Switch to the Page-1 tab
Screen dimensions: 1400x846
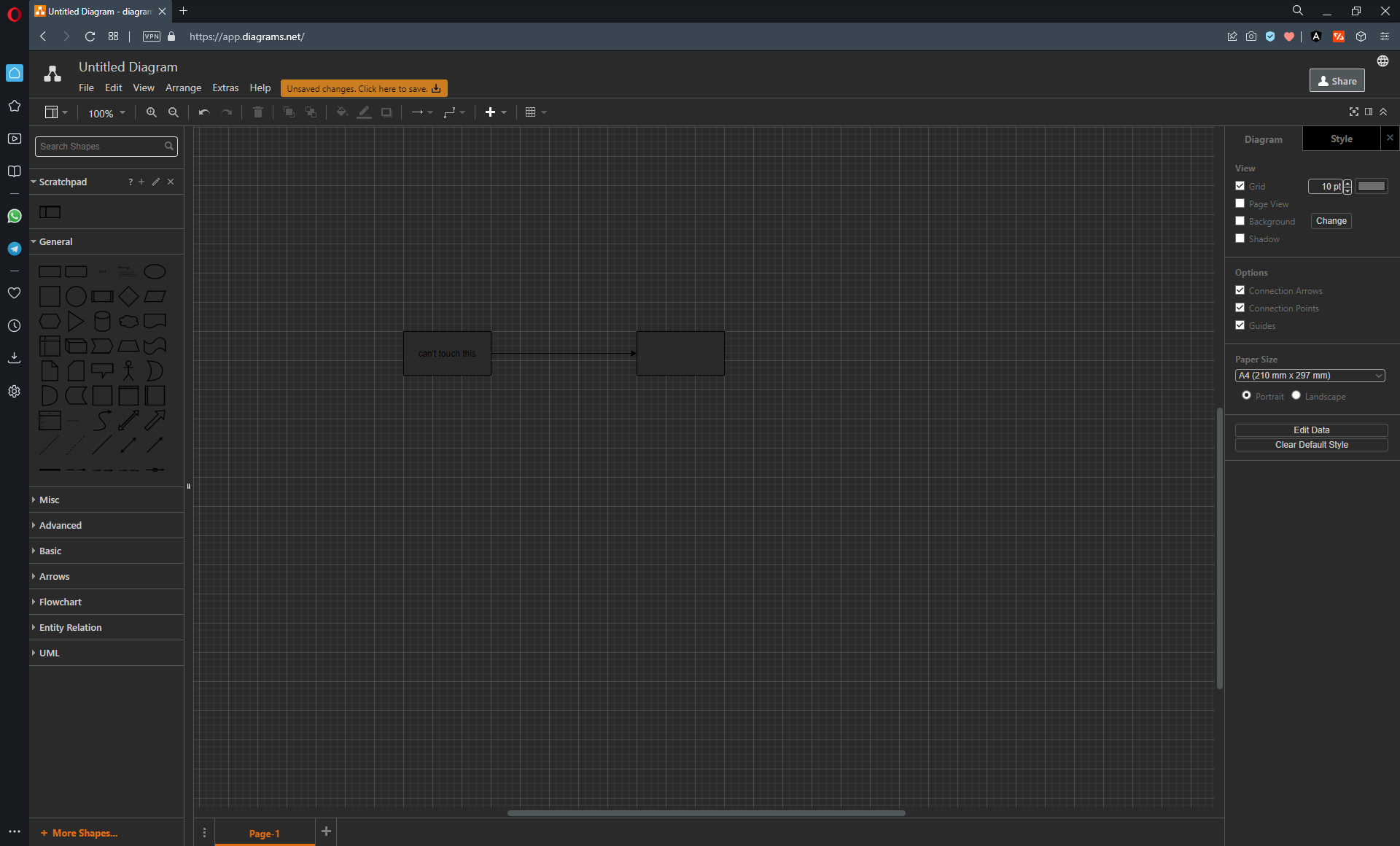pos(265,833)
